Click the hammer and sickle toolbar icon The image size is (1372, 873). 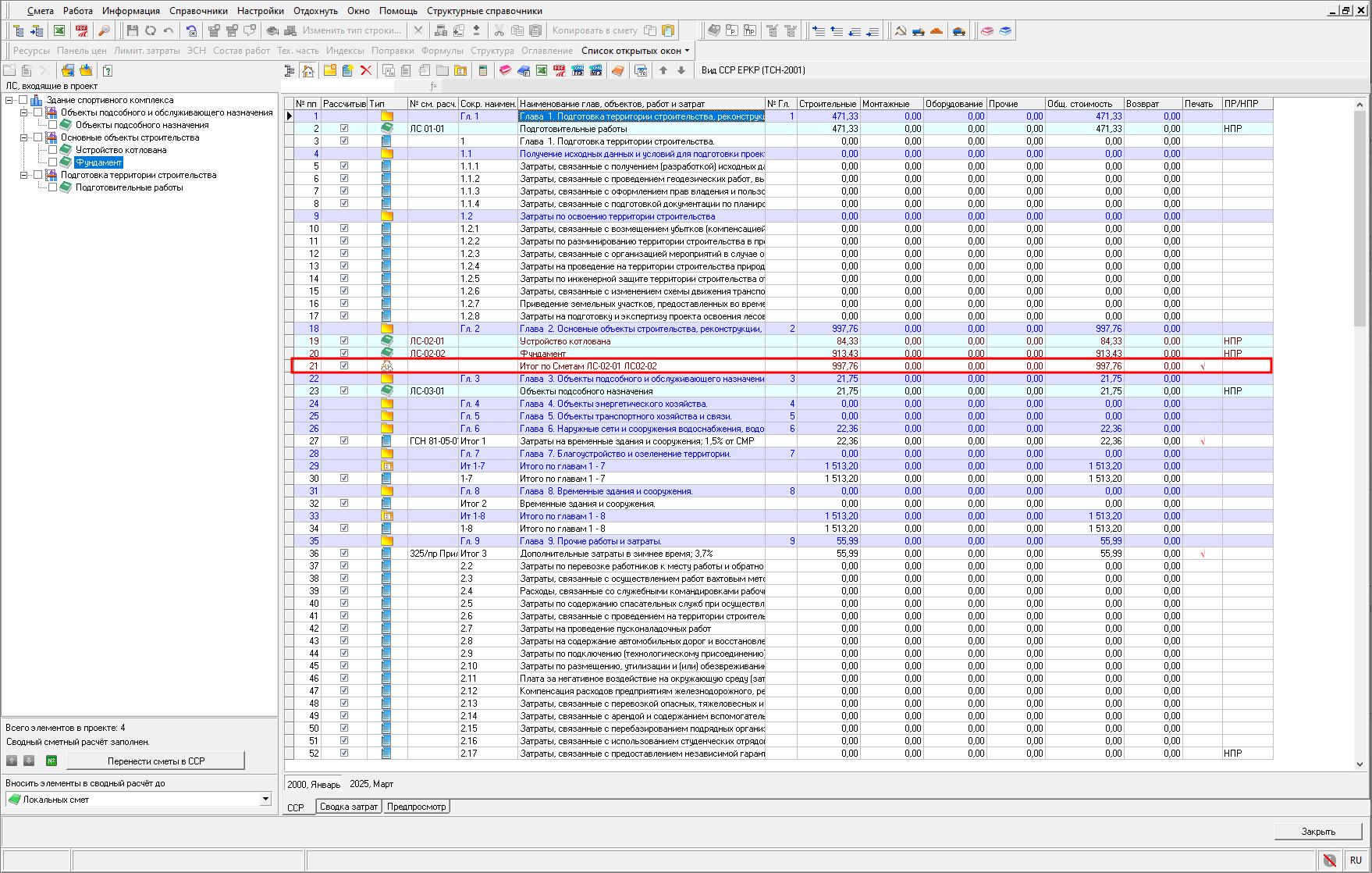click(900, 30)
